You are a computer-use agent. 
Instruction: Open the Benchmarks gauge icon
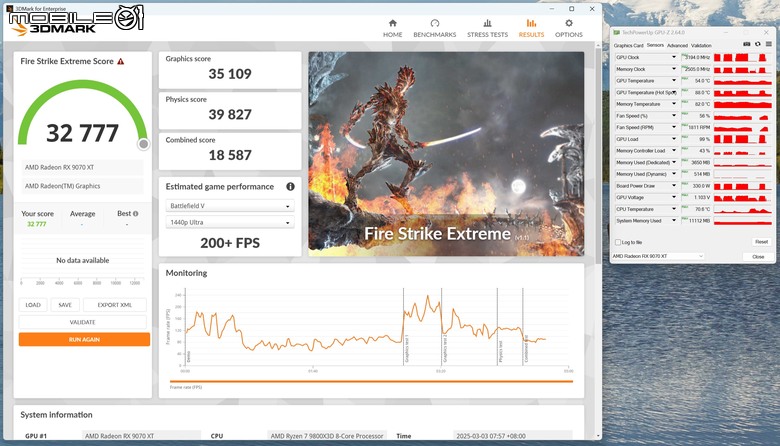click(x=435, y=23)
